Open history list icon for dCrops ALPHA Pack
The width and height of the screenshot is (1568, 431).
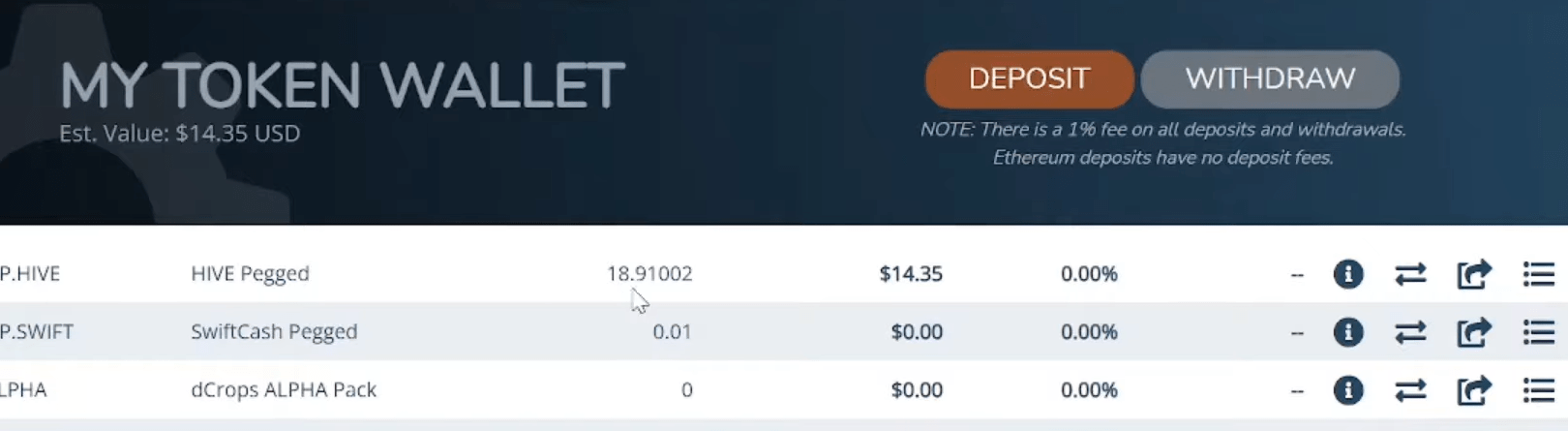[1538, 390]
